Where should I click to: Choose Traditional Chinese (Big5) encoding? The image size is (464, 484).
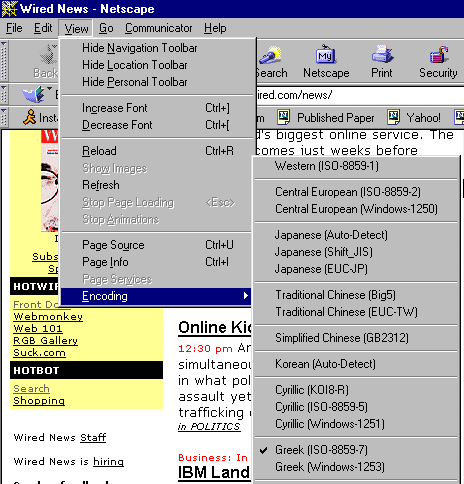356,295
